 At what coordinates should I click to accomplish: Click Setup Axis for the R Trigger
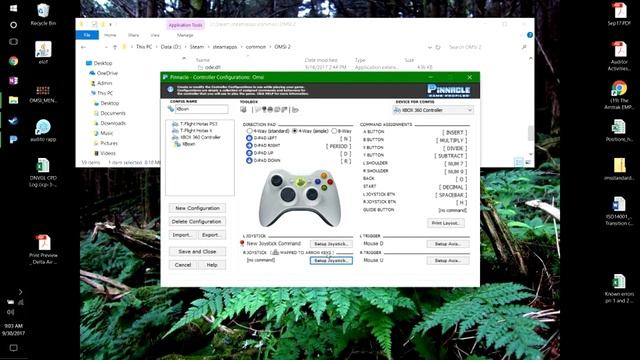[x=448, y=260]
